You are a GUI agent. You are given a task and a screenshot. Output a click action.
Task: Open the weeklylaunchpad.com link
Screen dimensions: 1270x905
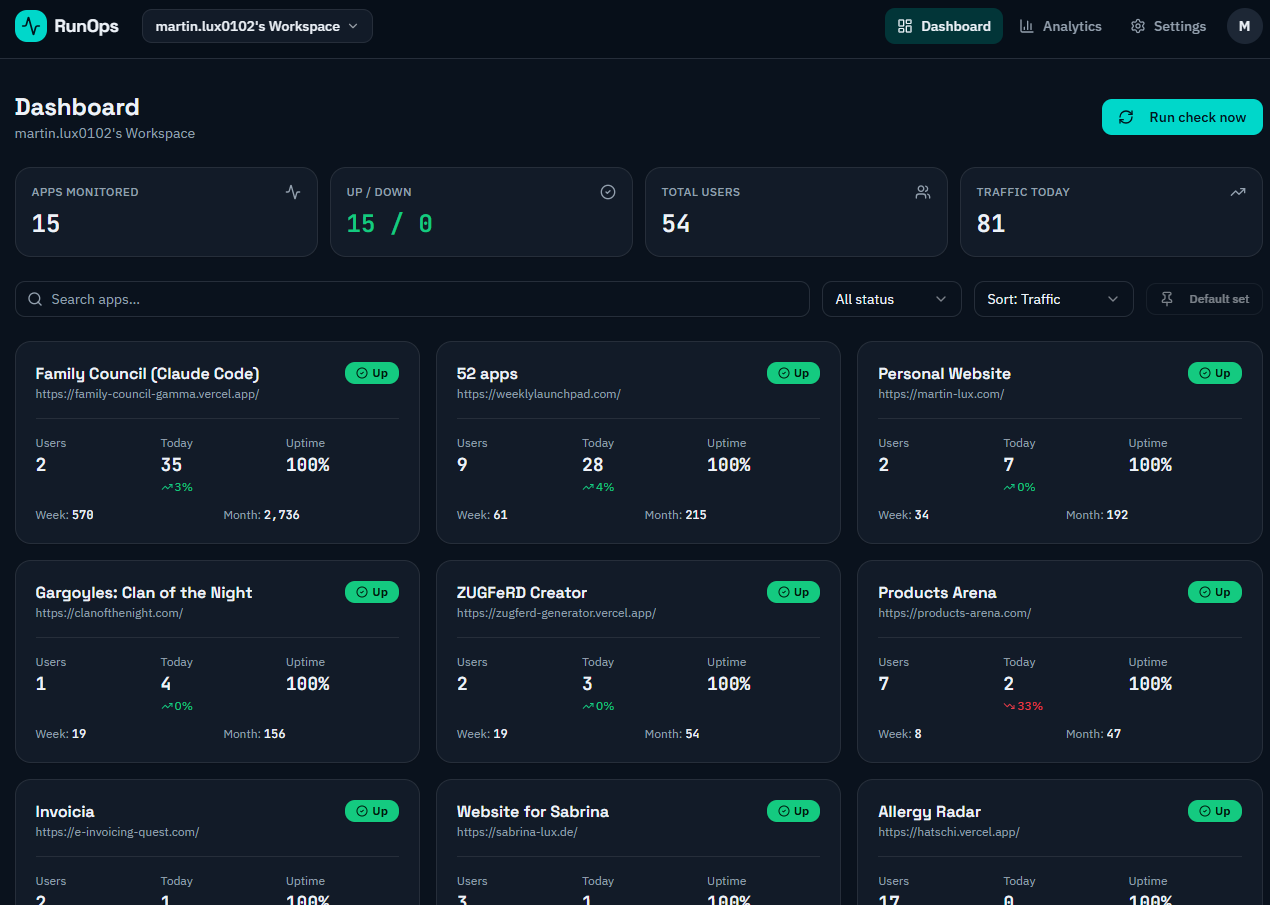point(538,394)
